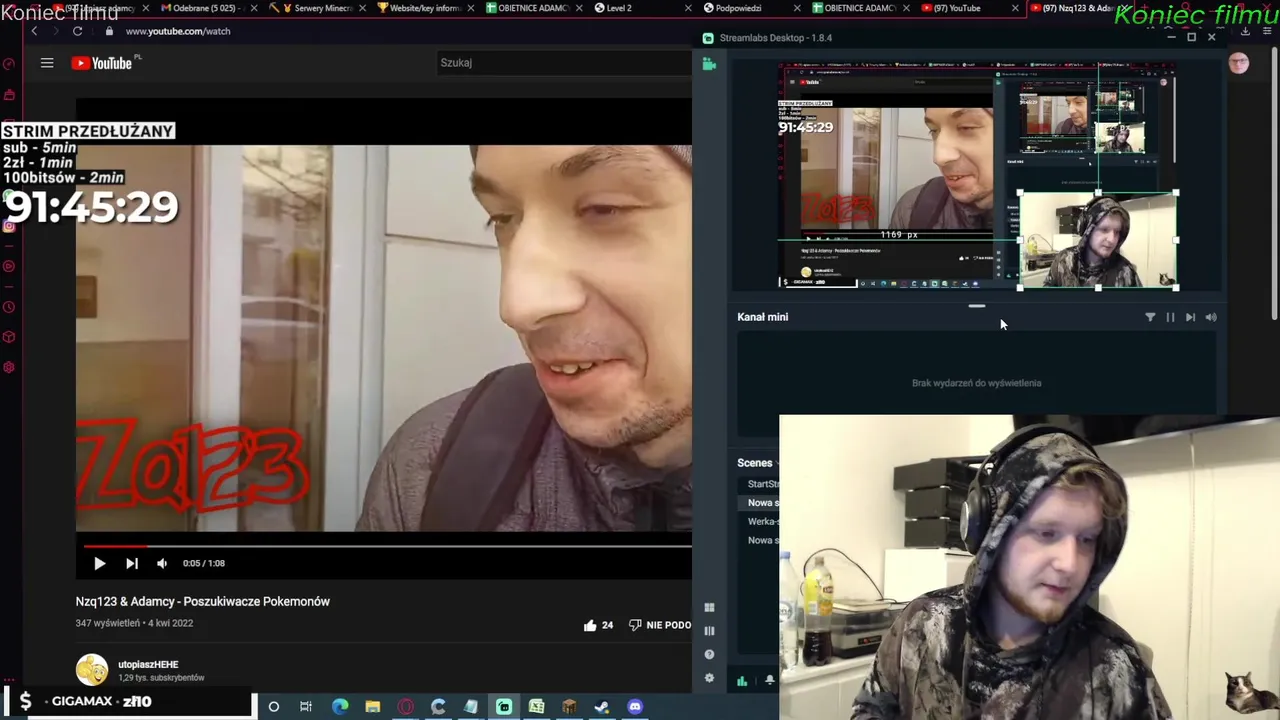Open Windows Cortana search circle
This screenshot has height=720, width=1280.
click(273, 706)
